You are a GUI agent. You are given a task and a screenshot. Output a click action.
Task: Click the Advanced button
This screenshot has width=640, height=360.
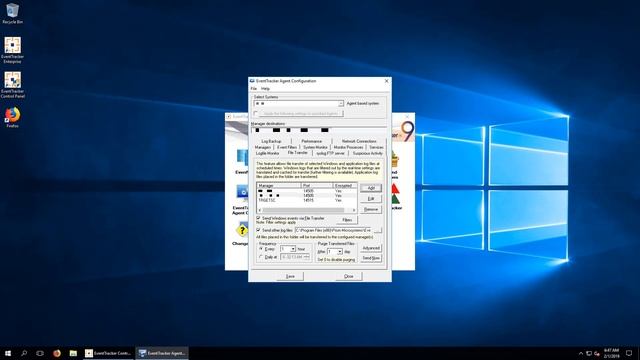(371, 248)
